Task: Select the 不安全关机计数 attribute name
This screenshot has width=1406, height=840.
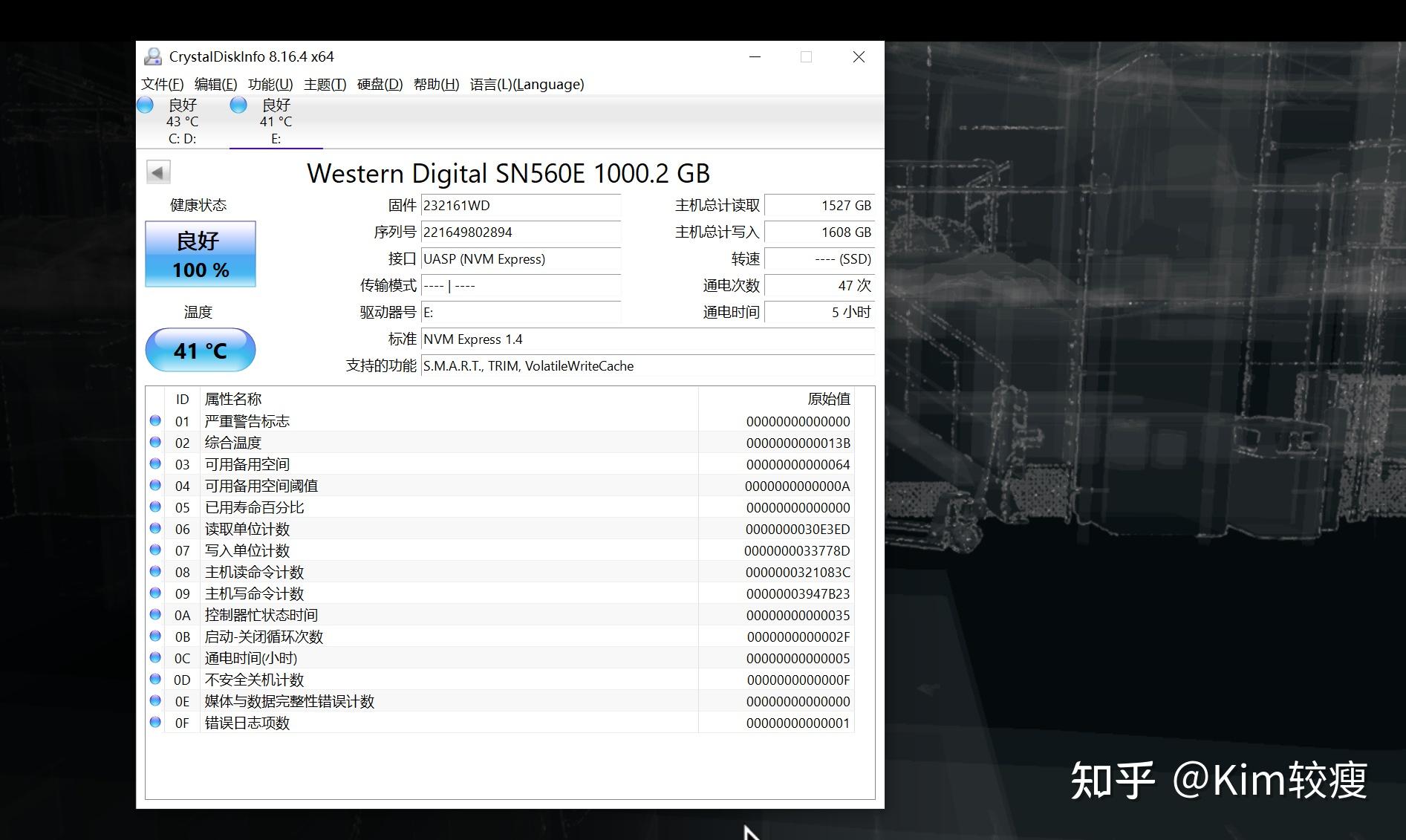Action: 255,680
